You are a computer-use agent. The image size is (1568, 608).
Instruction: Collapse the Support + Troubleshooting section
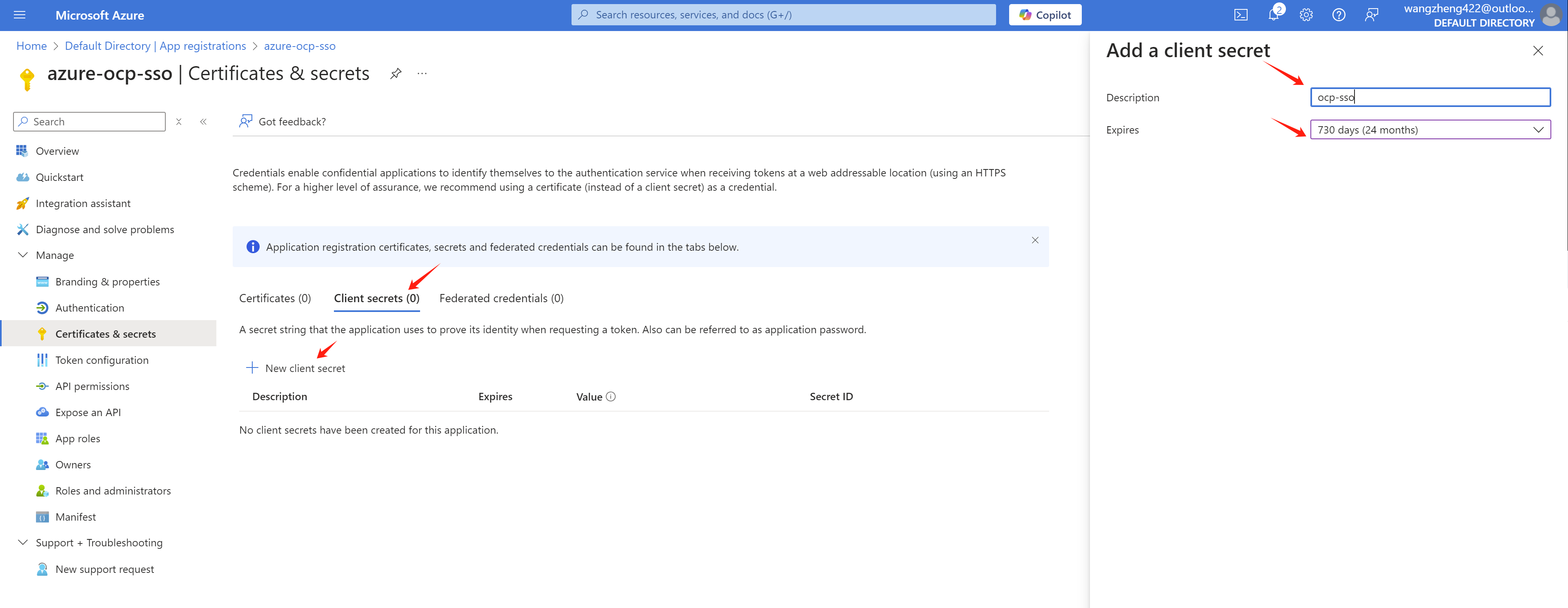click(23, 542)
